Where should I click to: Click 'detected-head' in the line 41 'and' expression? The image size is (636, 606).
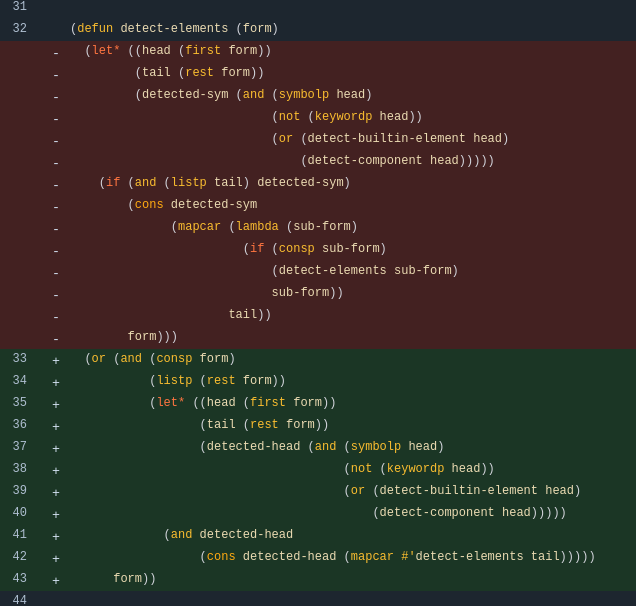click(x=246, y=535)
